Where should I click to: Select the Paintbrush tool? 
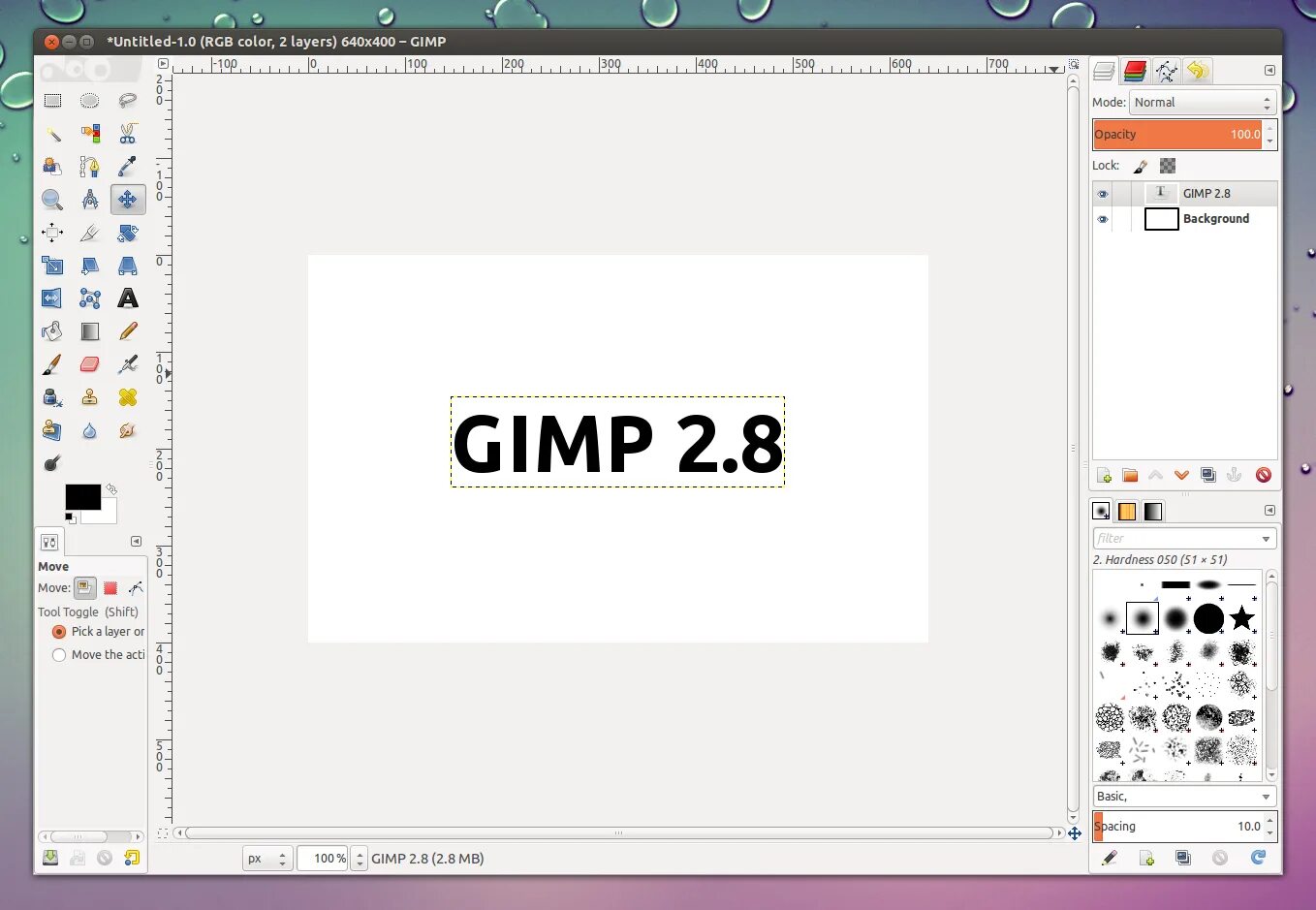coord(52,364)
